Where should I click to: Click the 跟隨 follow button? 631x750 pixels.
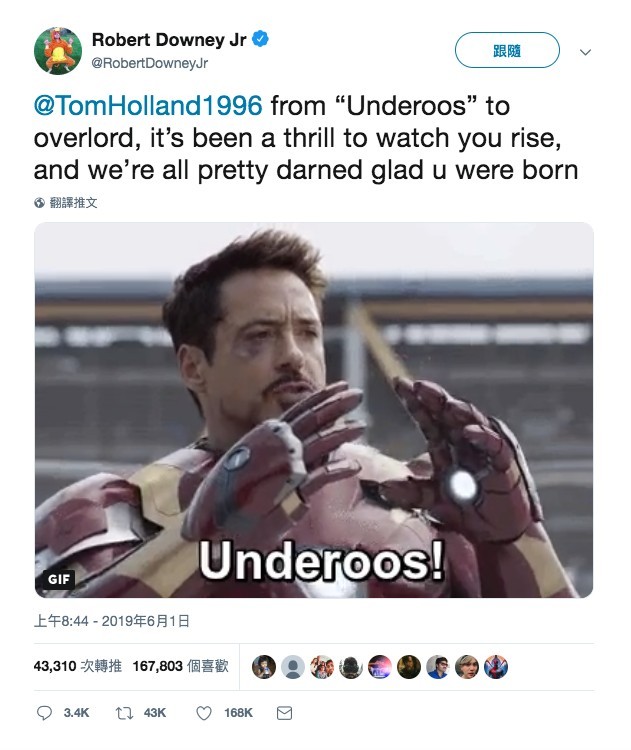507,50
